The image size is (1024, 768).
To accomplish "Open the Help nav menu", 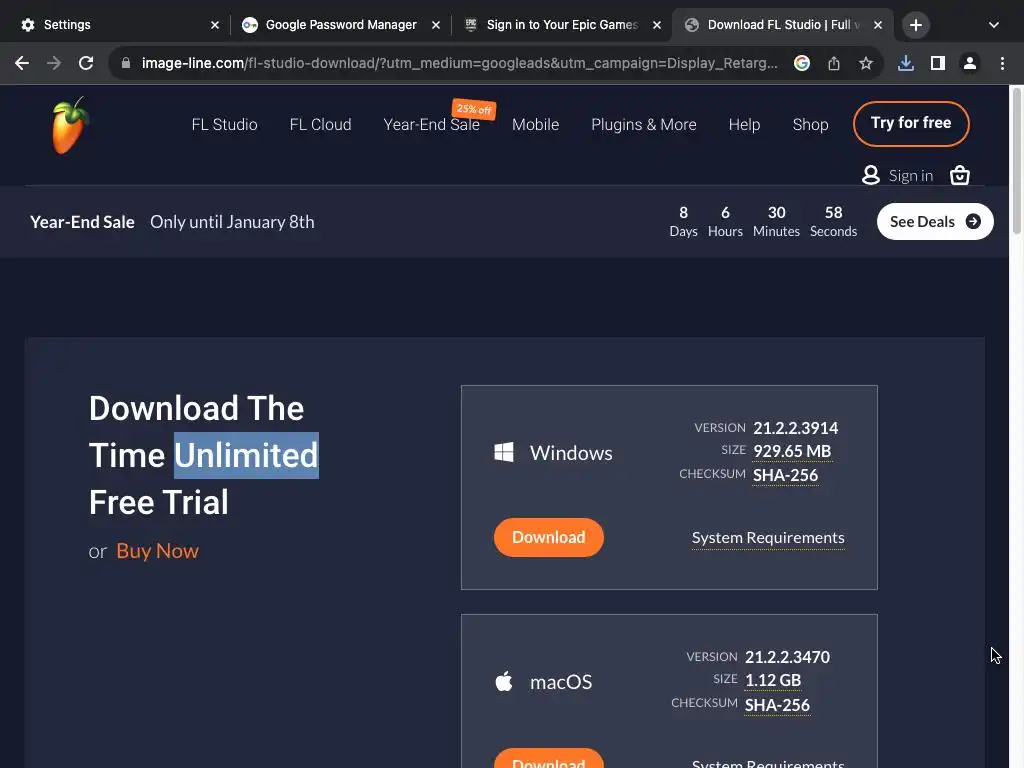I will (x=744, y=124).
